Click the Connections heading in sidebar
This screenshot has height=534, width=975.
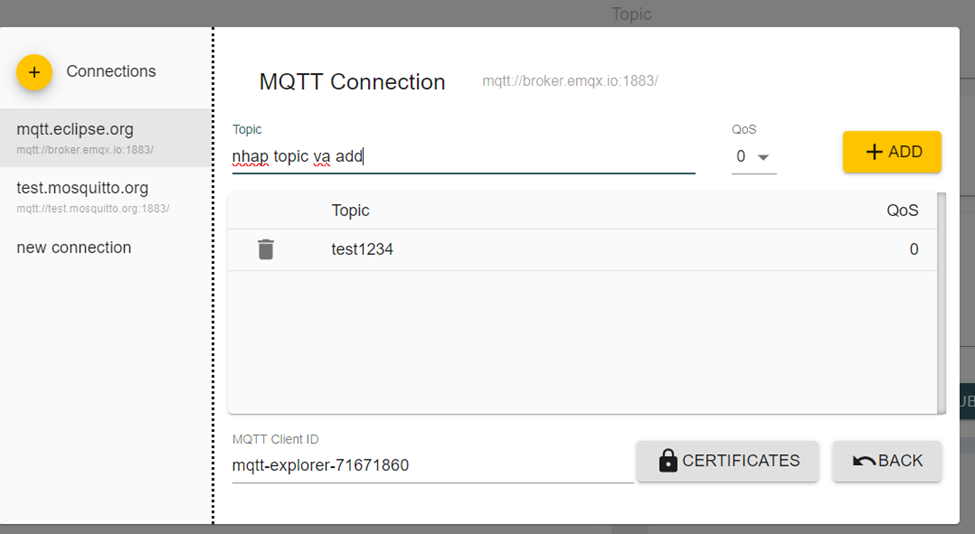111,72
